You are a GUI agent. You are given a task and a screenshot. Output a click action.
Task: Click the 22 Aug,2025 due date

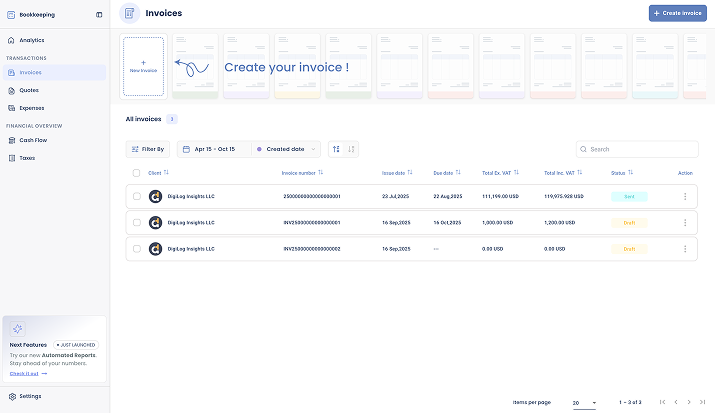click(x=448, y=196)
